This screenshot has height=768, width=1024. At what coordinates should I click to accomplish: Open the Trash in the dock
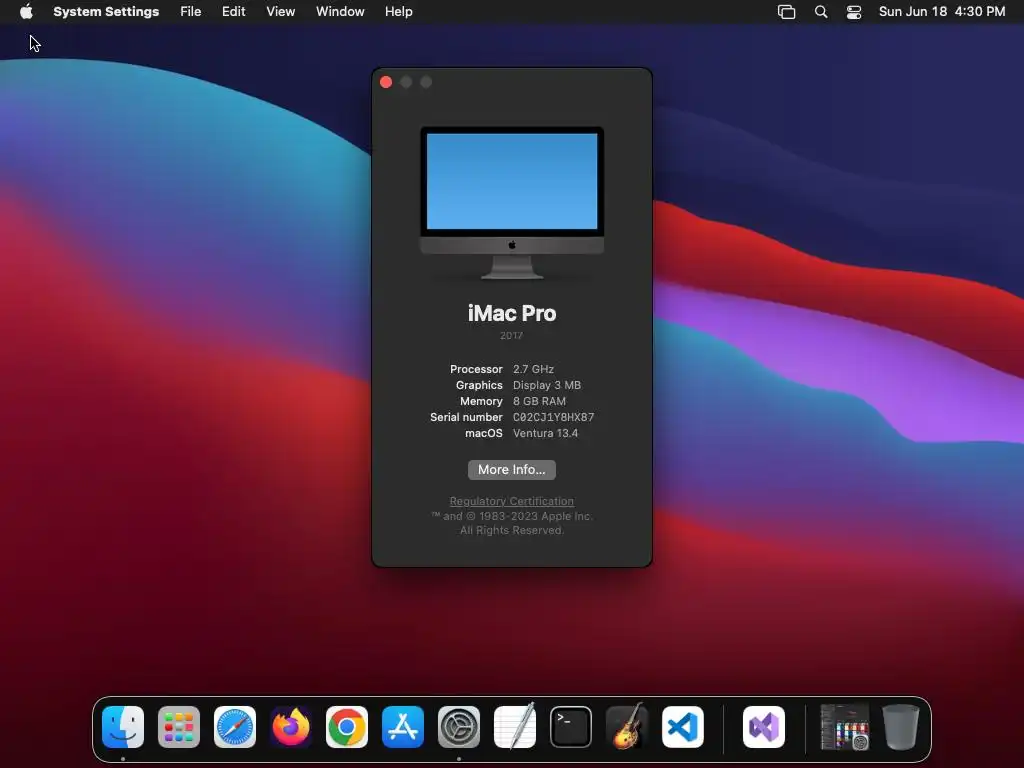(x=901, y=727)
